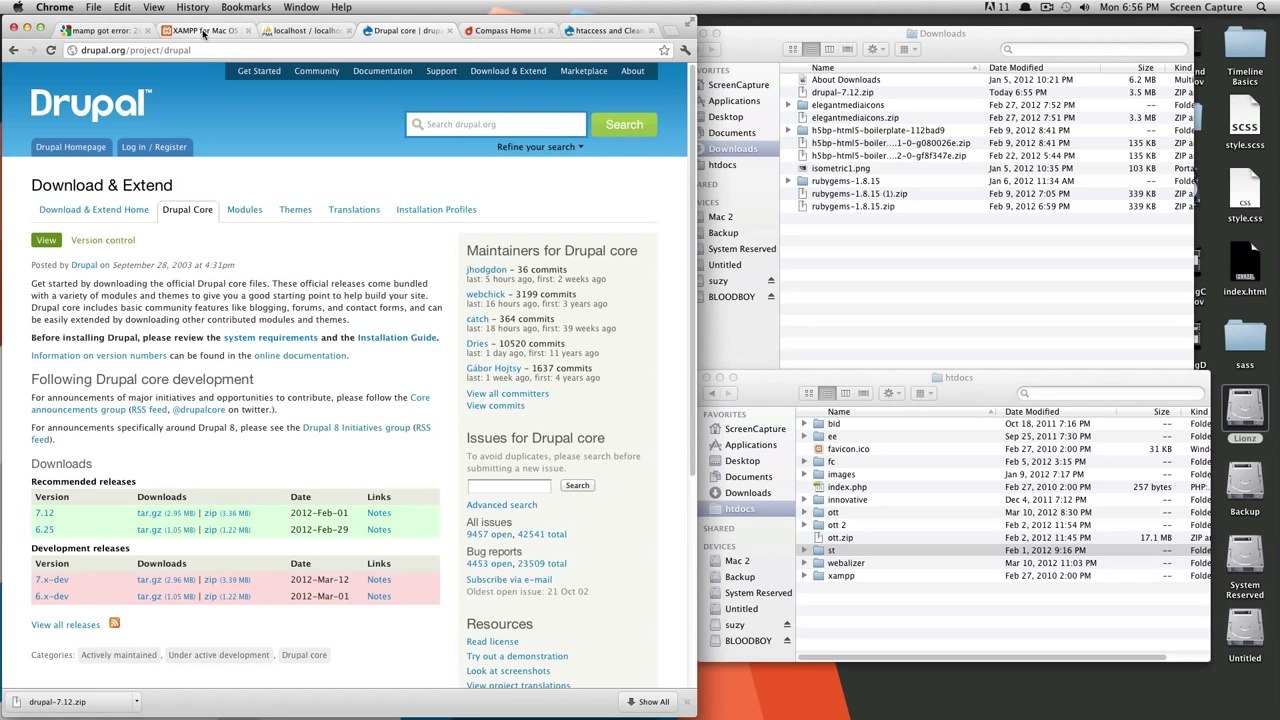Open the Bookmarks menu in menu bar
The width and height of the screenshot is (1280, 720).
246,7
